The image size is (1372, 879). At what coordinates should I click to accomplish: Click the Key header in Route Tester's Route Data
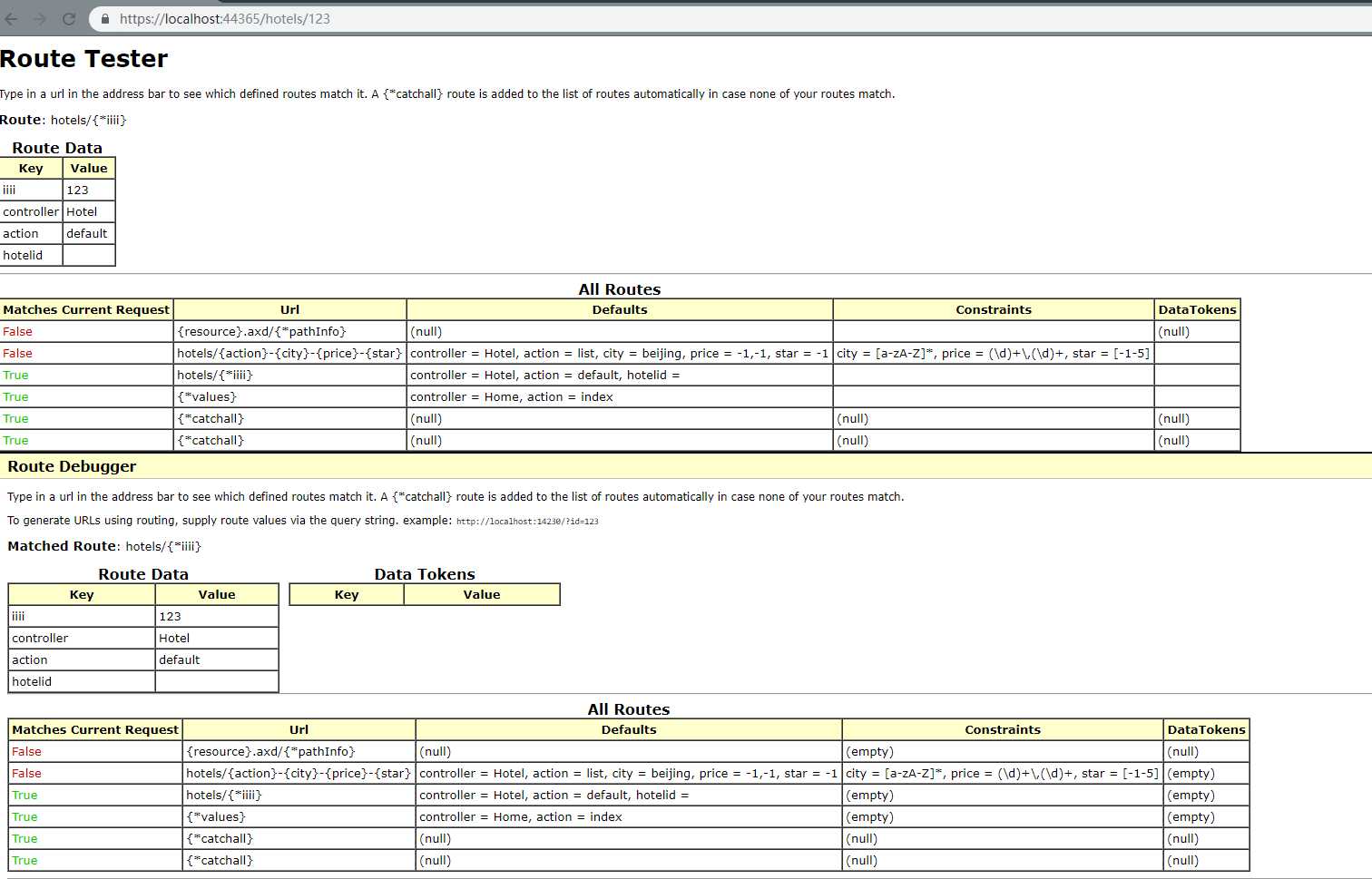(31, 168)
